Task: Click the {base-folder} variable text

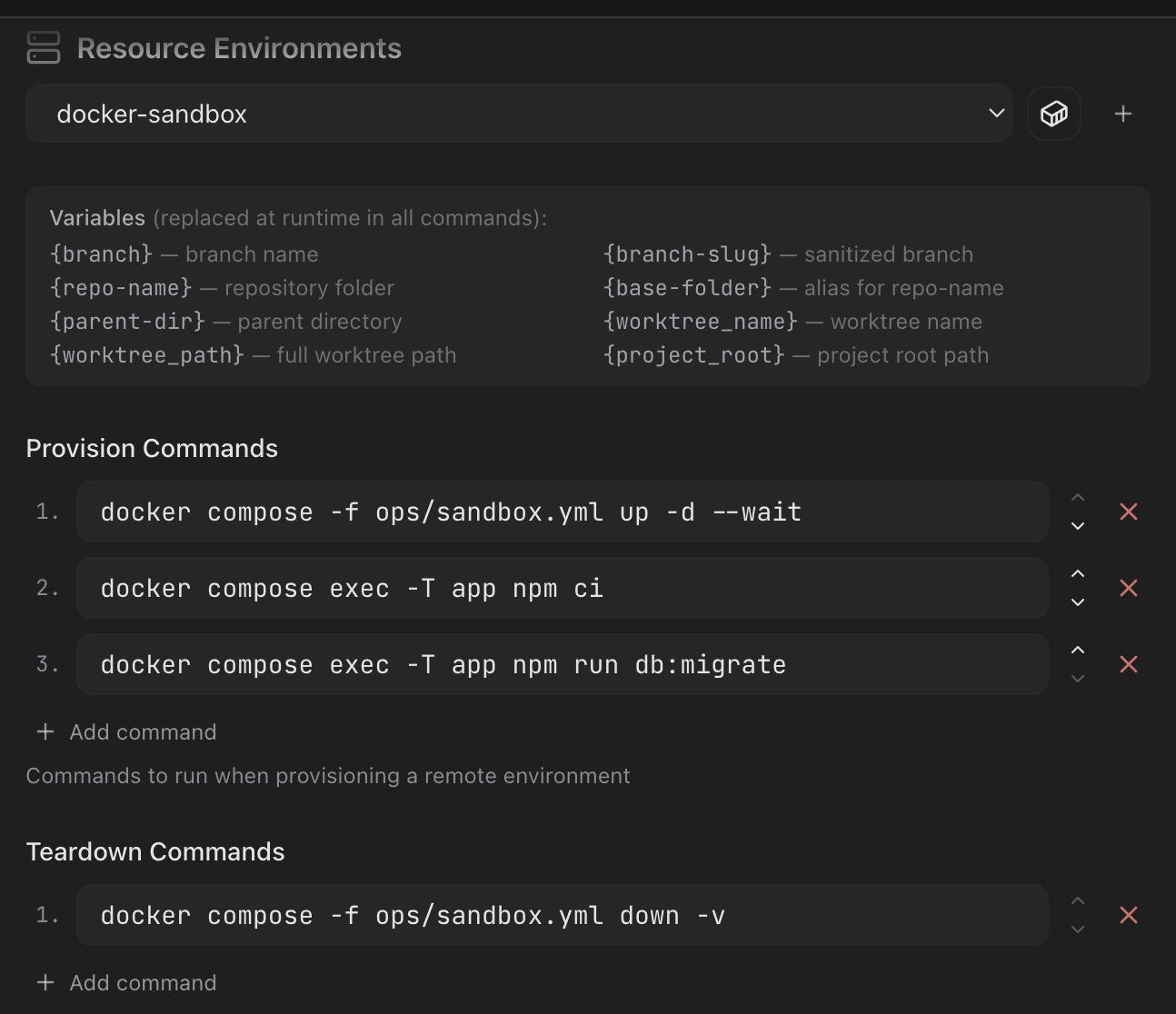Action: click(687, 288)
